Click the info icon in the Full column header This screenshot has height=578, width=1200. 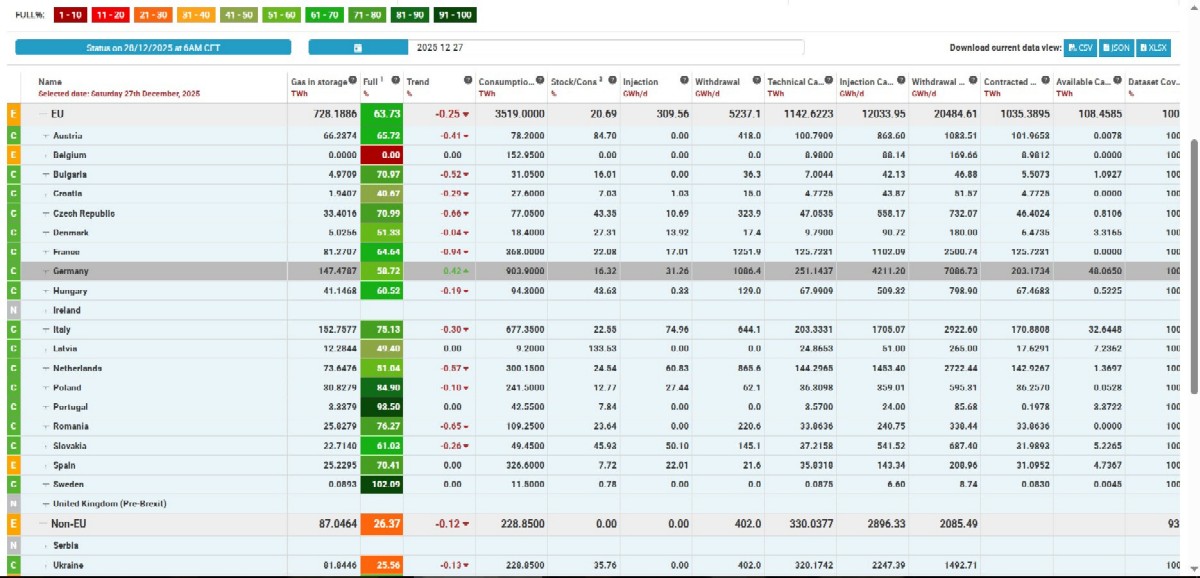tap(396, 81)
